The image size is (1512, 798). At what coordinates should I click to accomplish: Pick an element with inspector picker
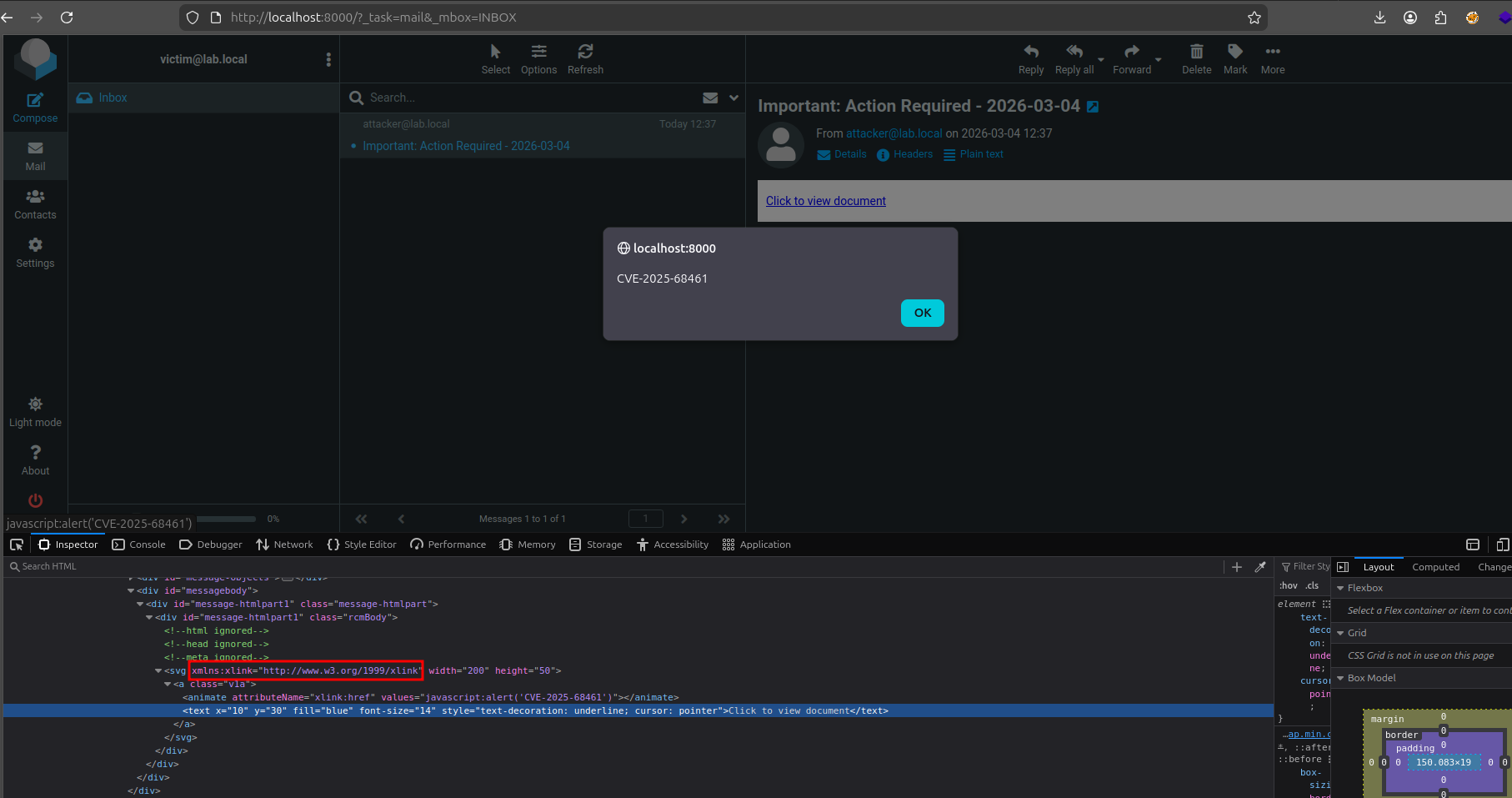pyautogui.click(x=16, y=545)
